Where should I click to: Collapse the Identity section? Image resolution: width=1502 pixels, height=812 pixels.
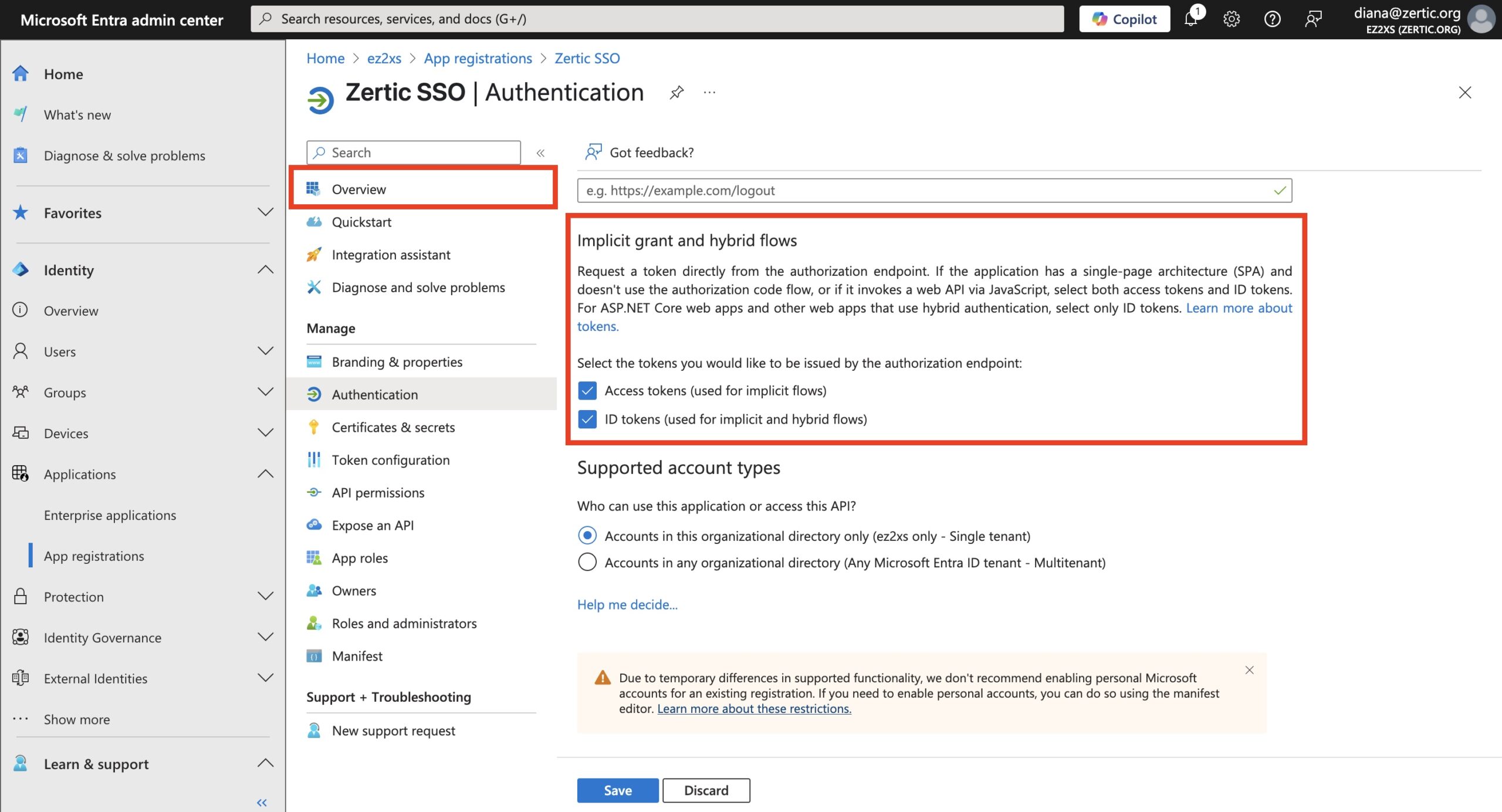point(265,270)
